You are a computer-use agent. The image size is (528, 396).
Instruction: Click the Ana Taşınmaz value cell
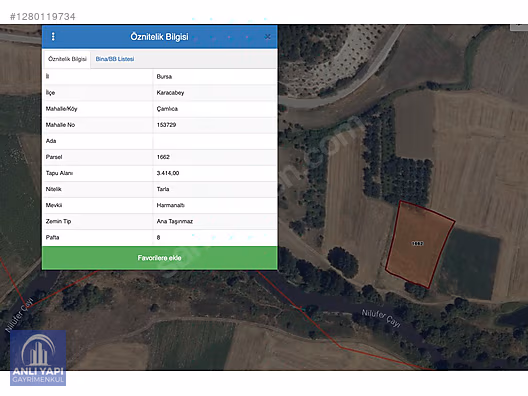[215, 221]
